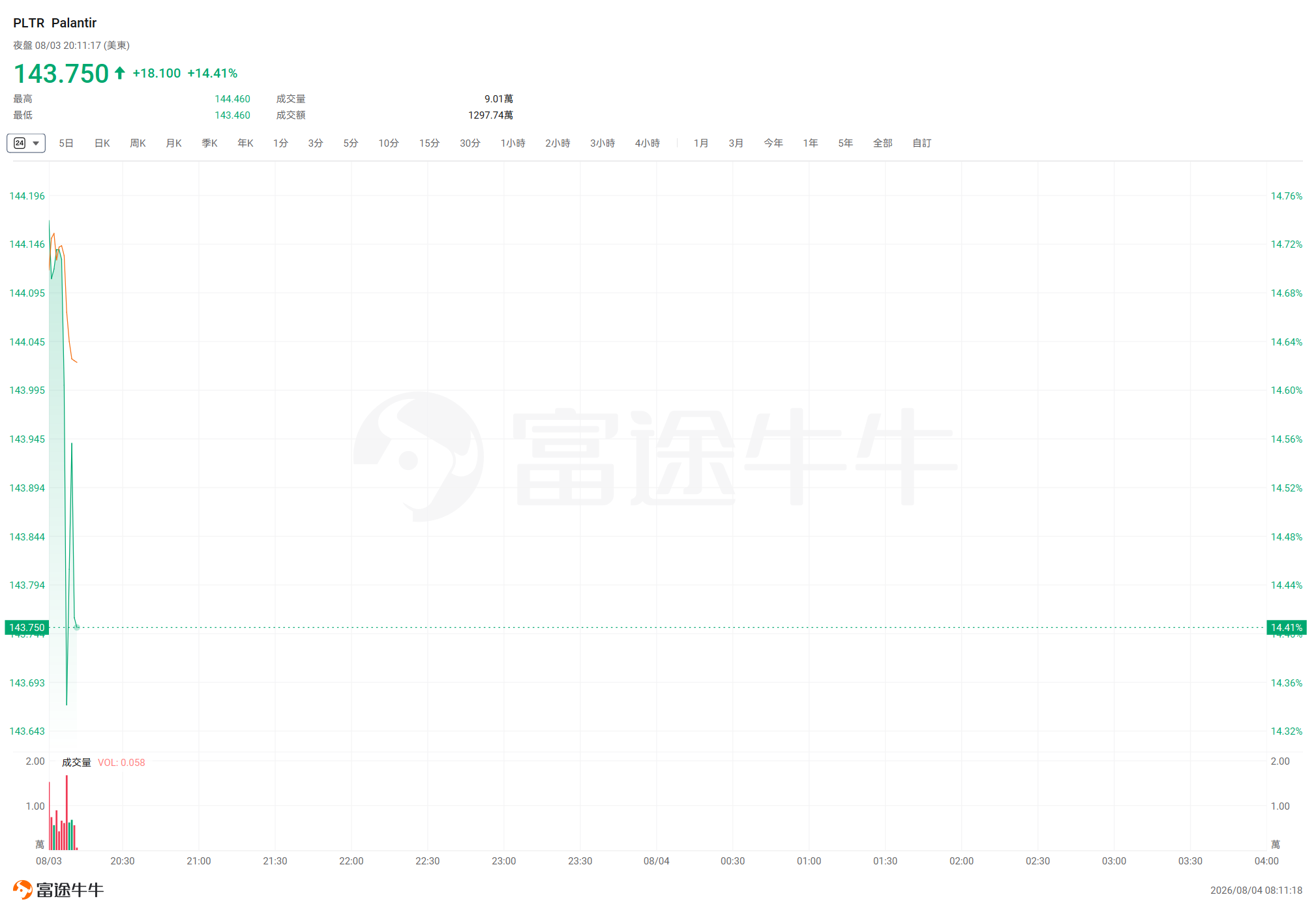Viewport: 1316px width, 912px height.
Task: Click the 22:00 label on the time axis
Action: pyautogui.click(x=351, y=861)
